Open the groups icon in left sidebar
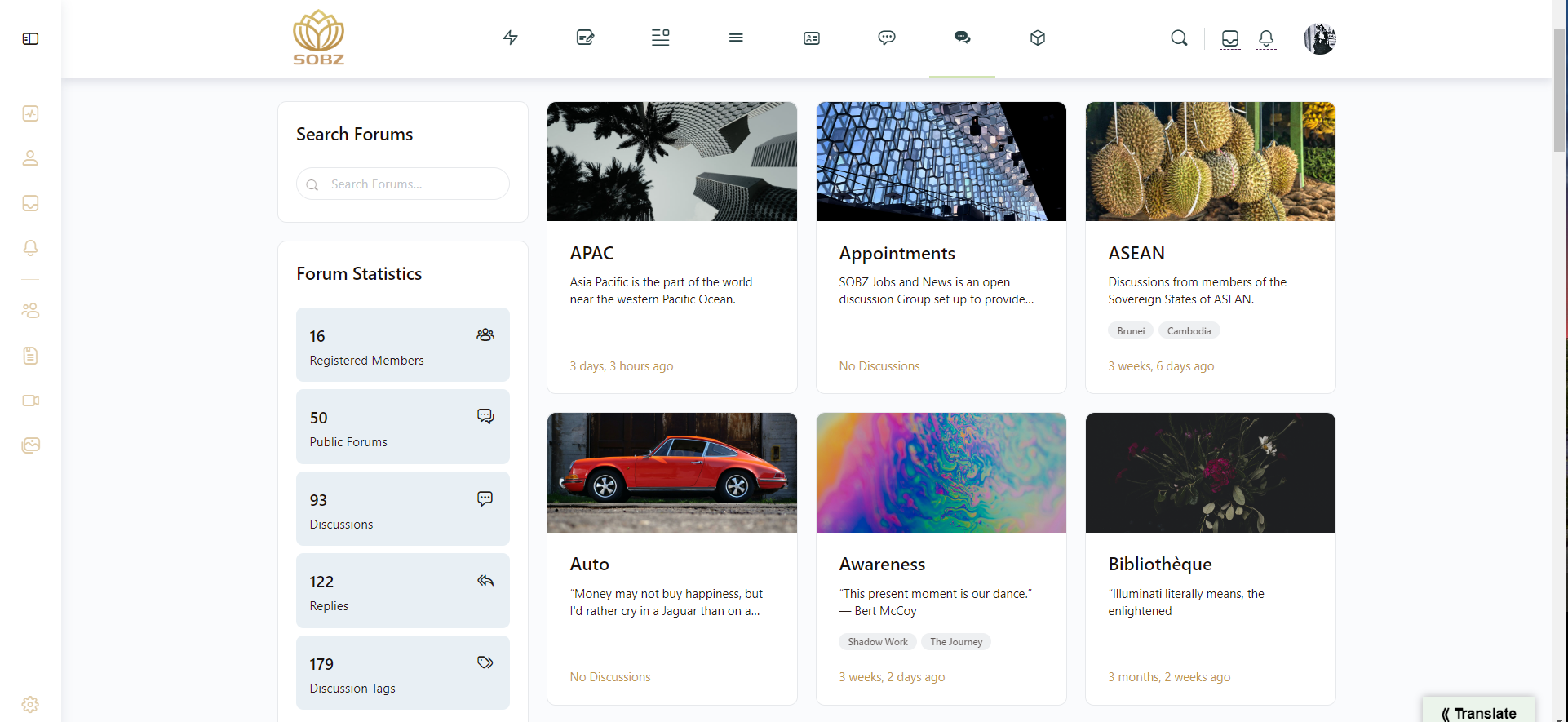The height and width of the screenshot is (722, 1568). tap(30, 311)
